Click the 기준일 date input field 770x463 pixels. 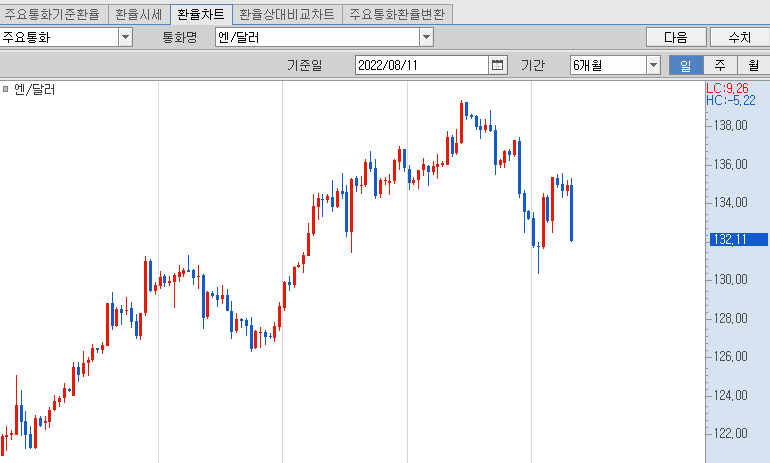pyautogui.click(x=422, y=65)
